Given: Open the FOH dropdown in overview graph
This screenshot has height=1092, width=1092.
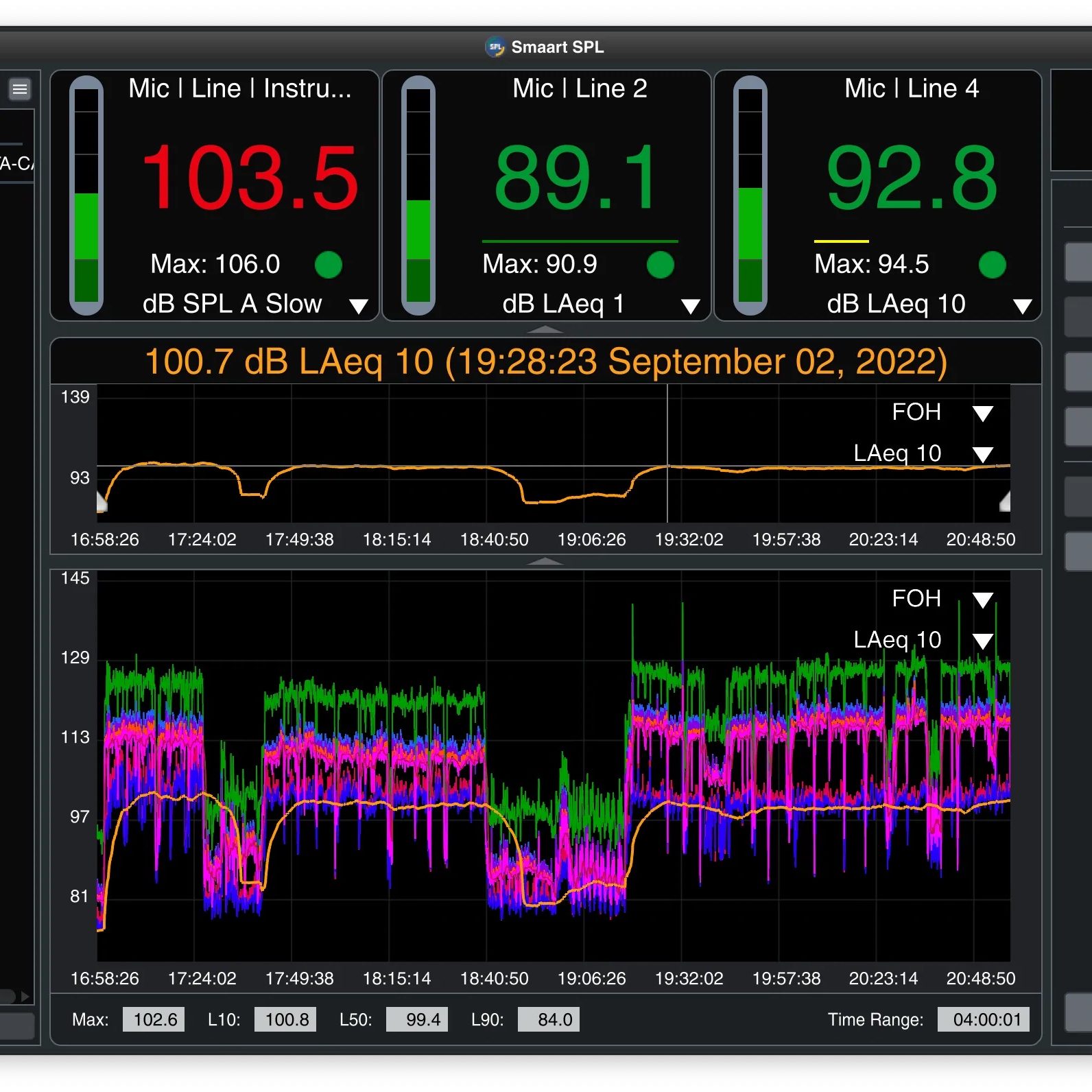Looking at the screenshot, I should point(982,413).
